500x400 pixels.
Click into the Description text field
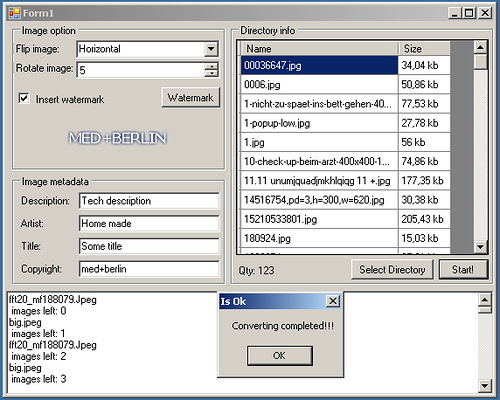[x=149, y=201]
